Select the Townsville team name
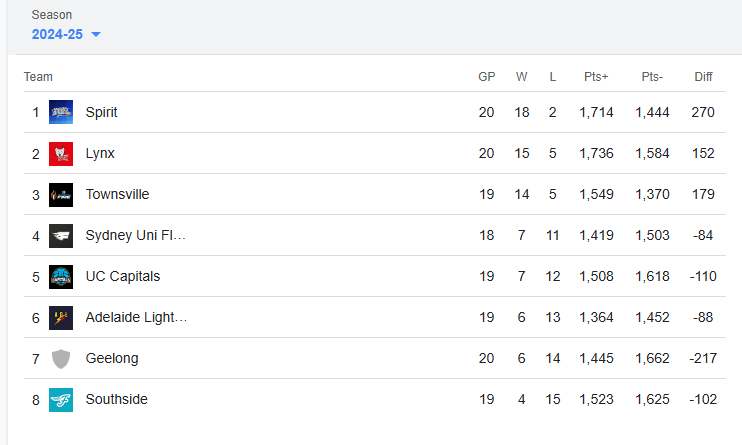This screenshot has width=742, height=445. [117, 194]
